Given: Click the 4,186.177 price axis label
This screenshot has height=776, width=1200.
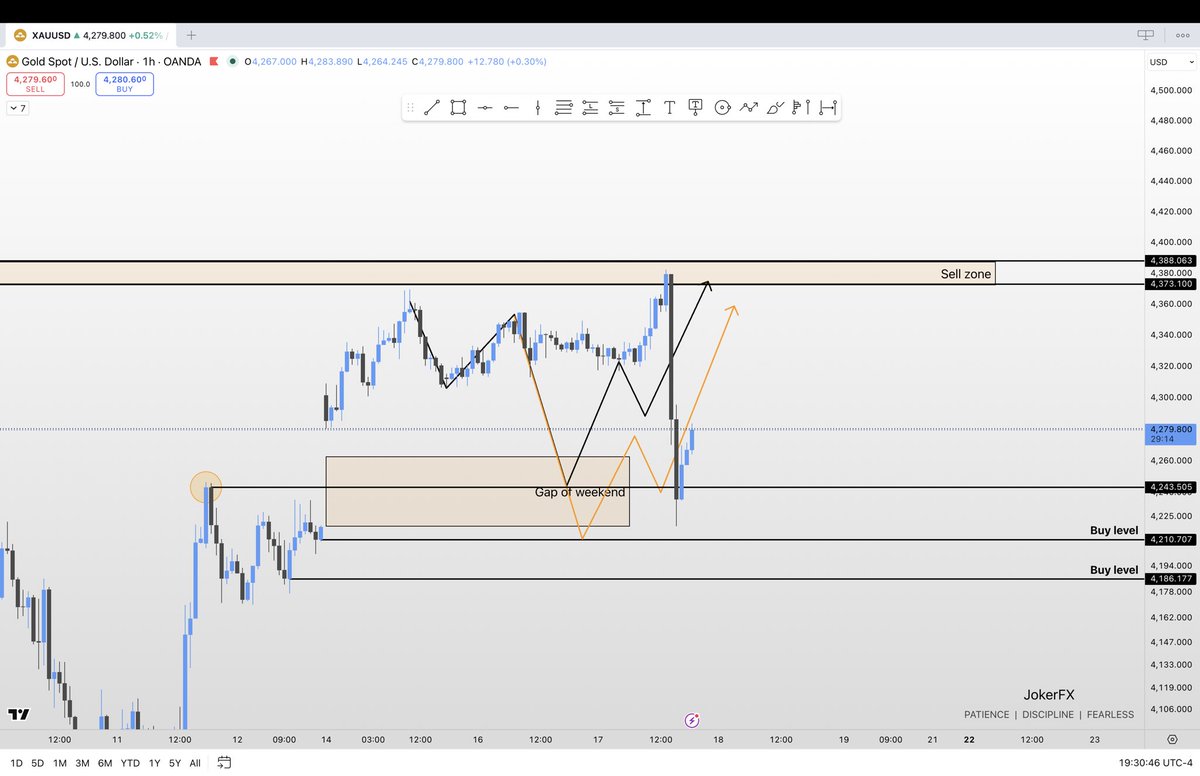Looking at the screenshot, I should point(1171,579).
